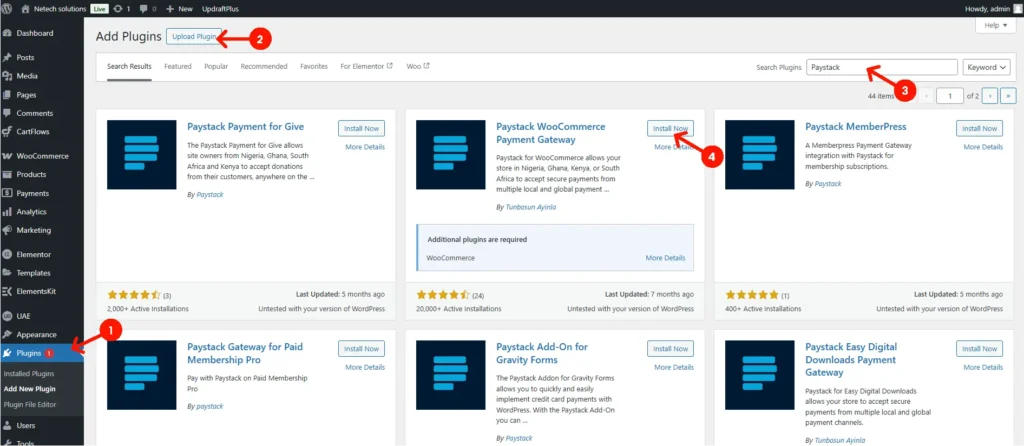Open the For Elementor tab
Viewport: 1024px width, 446px height.
366,67
